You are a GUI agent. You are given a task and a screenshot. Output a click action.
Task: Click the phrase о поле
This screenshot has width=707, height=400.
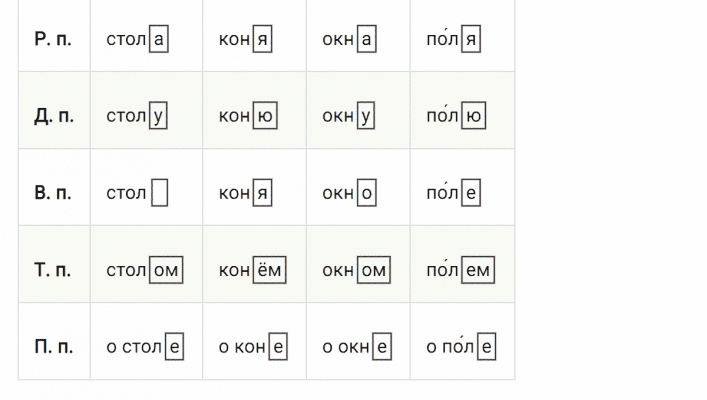point(461,347)
